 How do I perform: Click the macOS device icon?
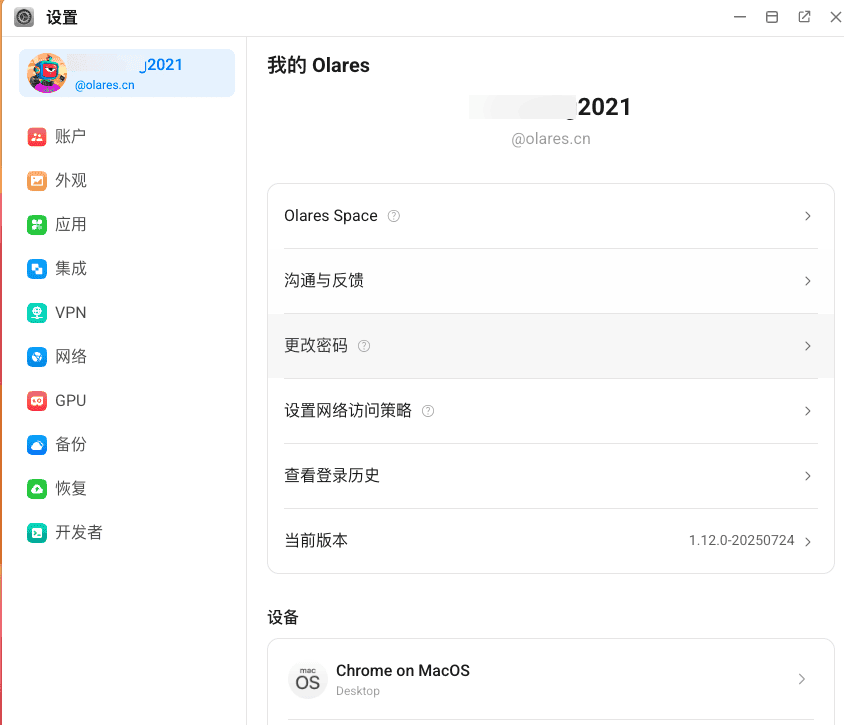point(308,680)
